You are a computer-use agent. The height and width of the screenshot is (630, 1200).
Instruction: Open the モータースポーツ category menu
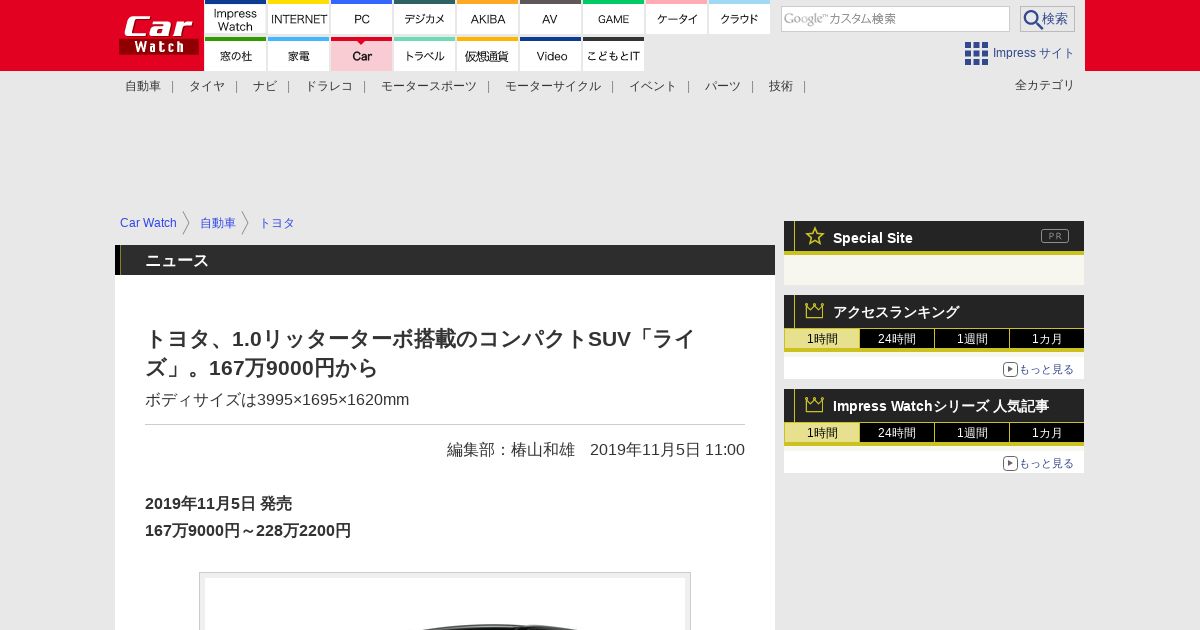(x=429, y=86)
